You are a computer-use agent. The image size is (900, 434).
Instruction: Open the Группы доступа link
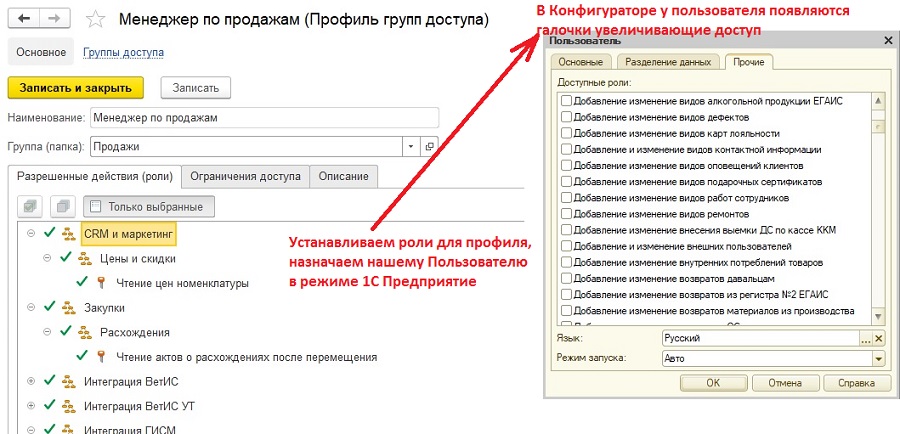point(123,52)
